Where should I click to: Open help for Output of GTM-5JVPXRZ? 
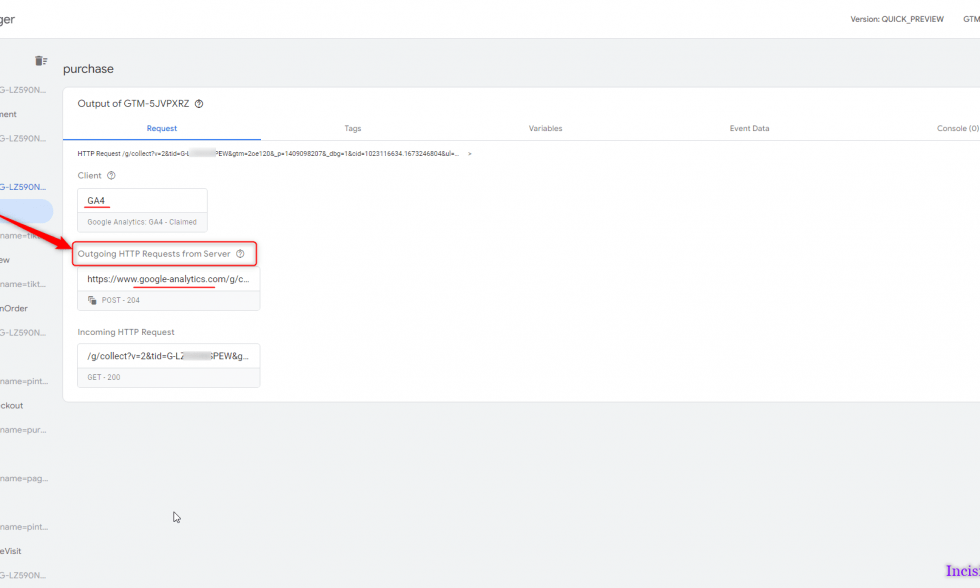[199, 103]
